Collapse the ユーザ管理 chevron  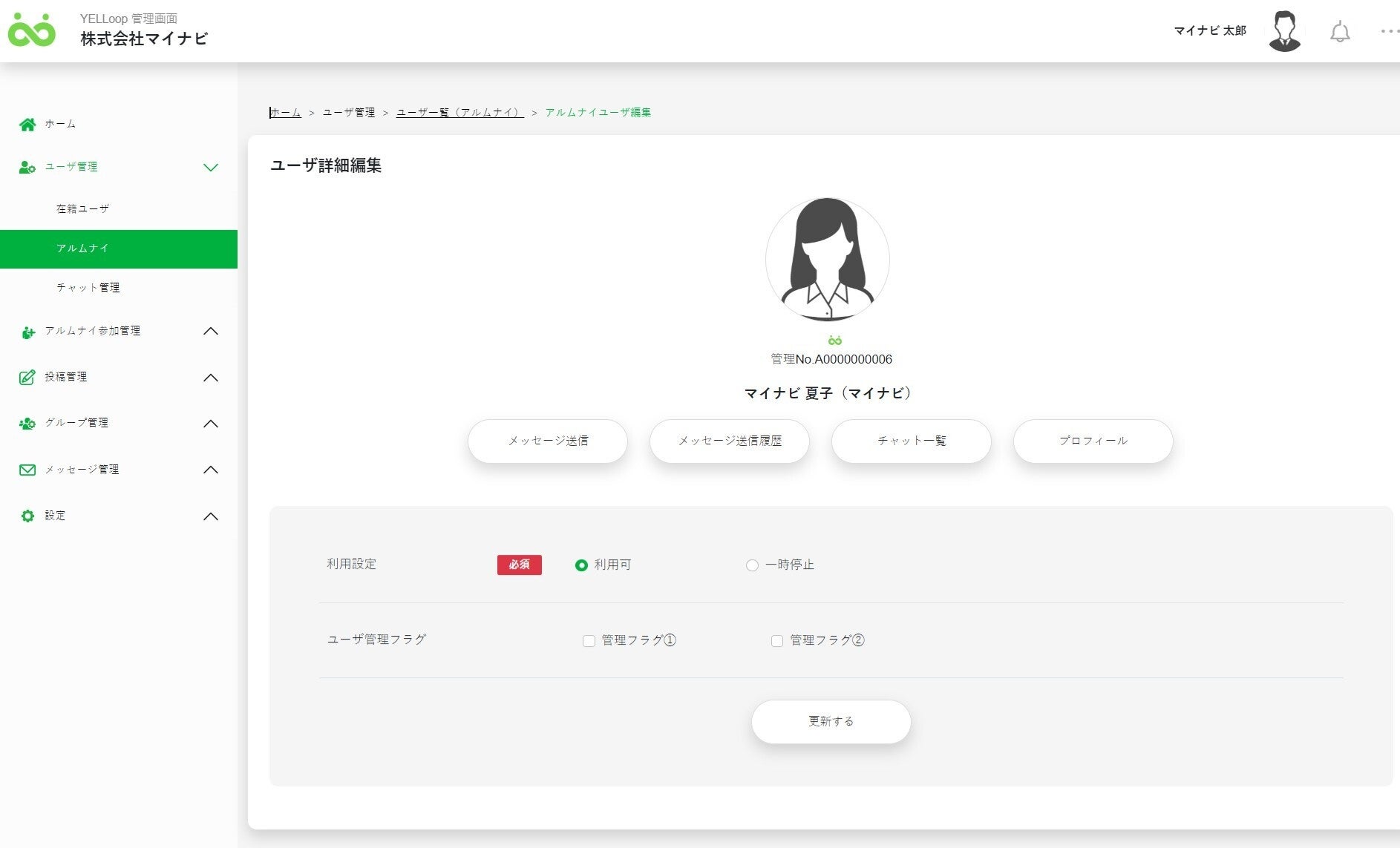pos(212,167)
